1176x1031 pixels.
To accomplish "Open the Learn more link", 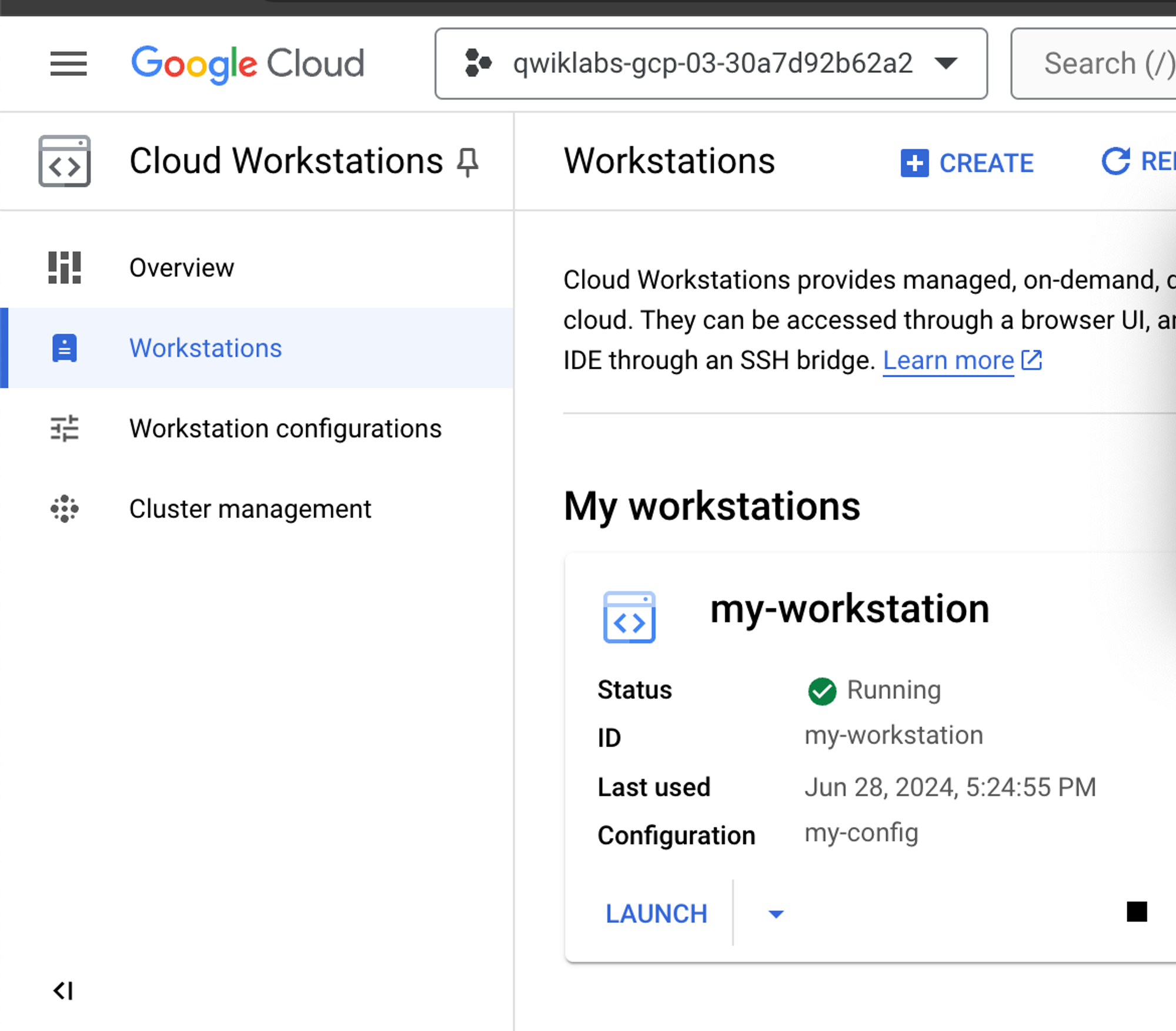I will coord(948,360).
